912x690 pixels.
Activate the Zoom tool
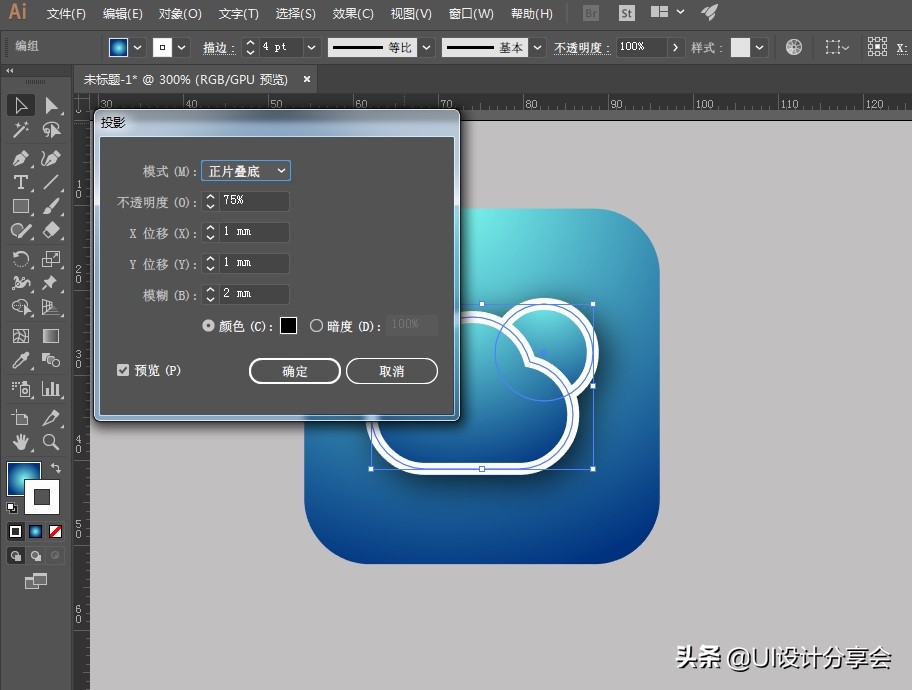51,442
